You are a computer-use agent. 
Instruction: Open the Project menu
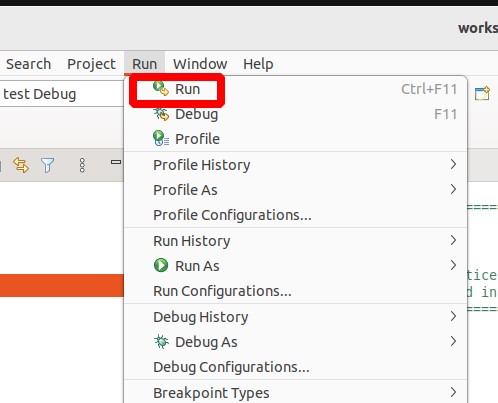click(91, 64)
